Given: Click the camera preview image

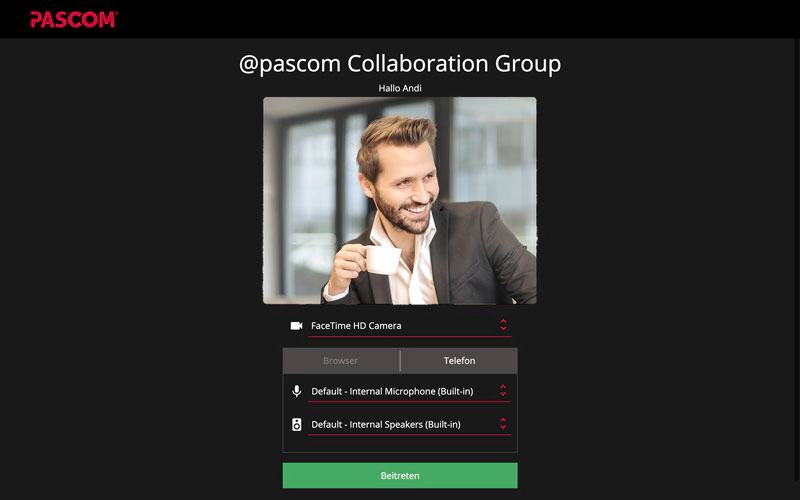Looking at the screenshot, I should click(x=400, y=201).
